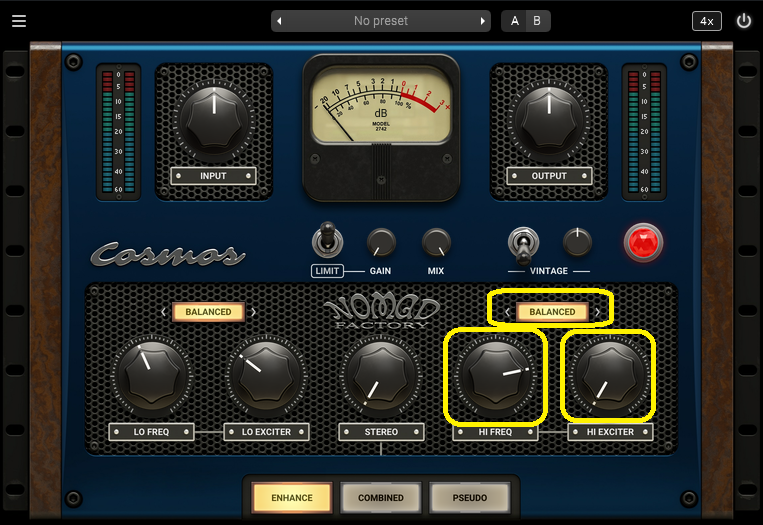Select previous low-band mode arrow
The height and width of the screenshot is (525, 763).
(x=164, y=312)
